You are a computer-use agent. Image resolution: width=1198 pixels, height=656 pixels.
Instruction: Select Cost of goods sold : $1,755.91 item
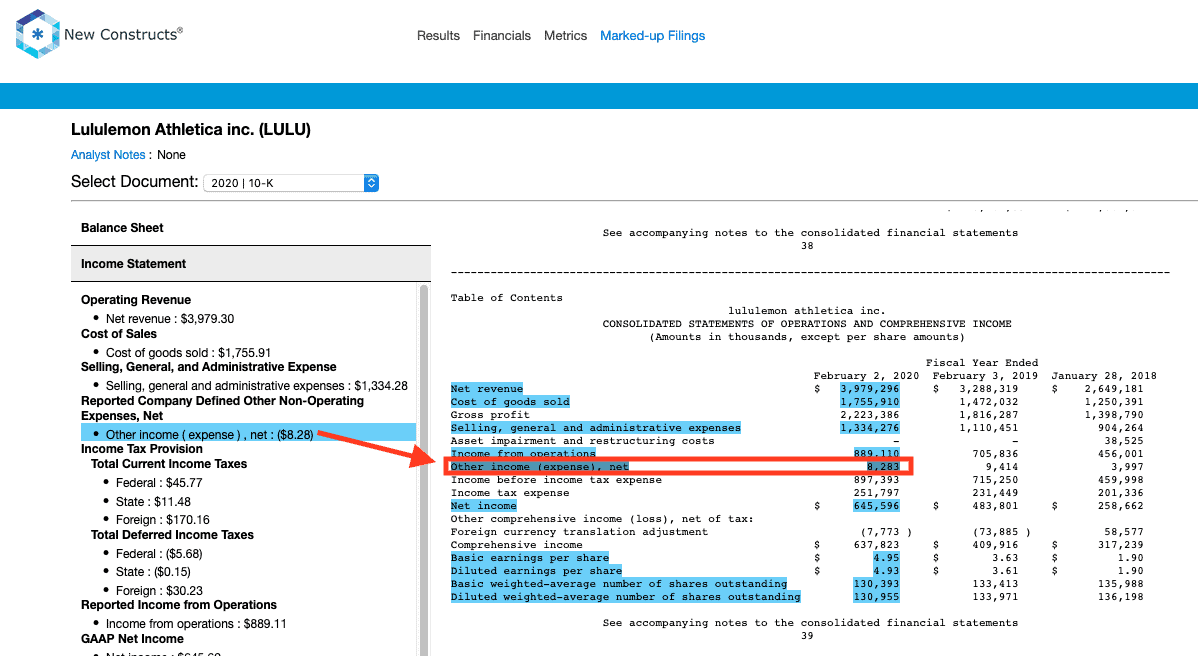pos(188,353)
